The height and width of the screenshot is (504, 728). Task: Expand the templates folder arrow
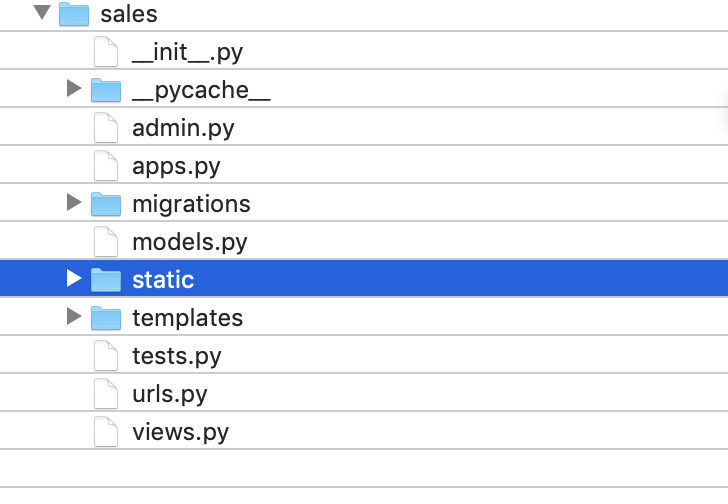coord(74,316)
